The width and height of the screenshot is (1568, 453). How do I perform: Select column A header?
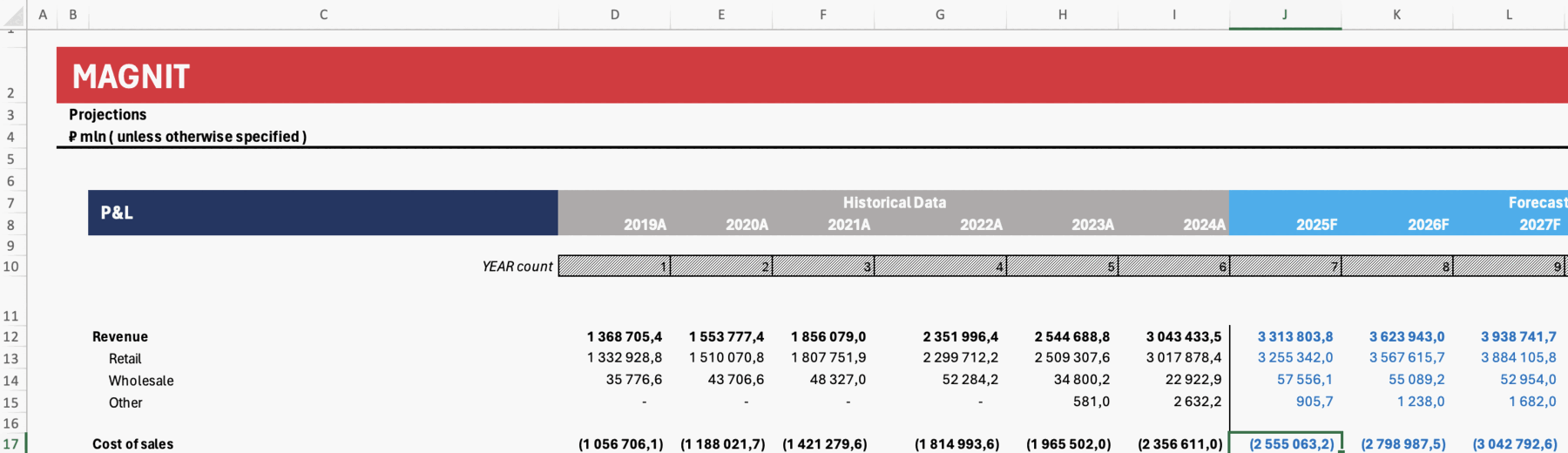coord(43,15)
